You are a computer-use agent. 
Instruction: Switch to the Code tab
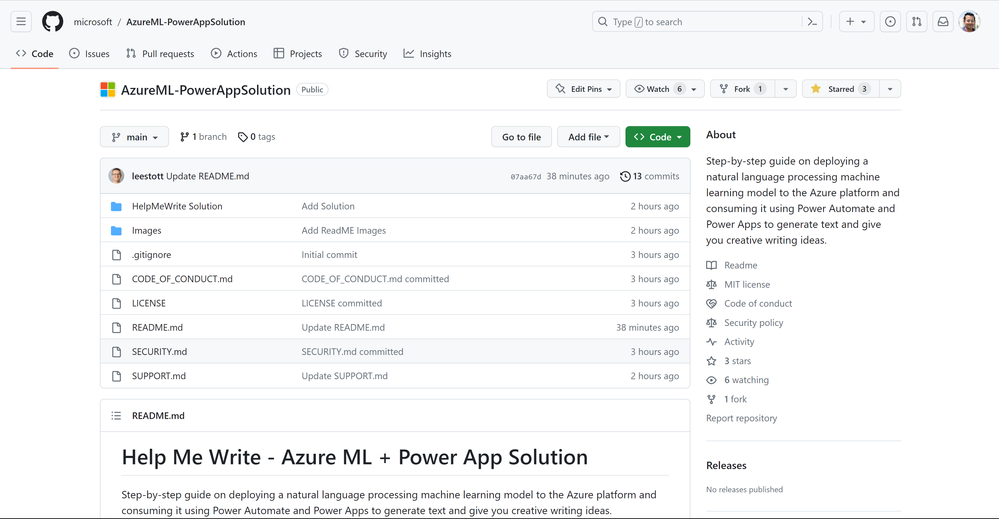(x=34, y=54)
